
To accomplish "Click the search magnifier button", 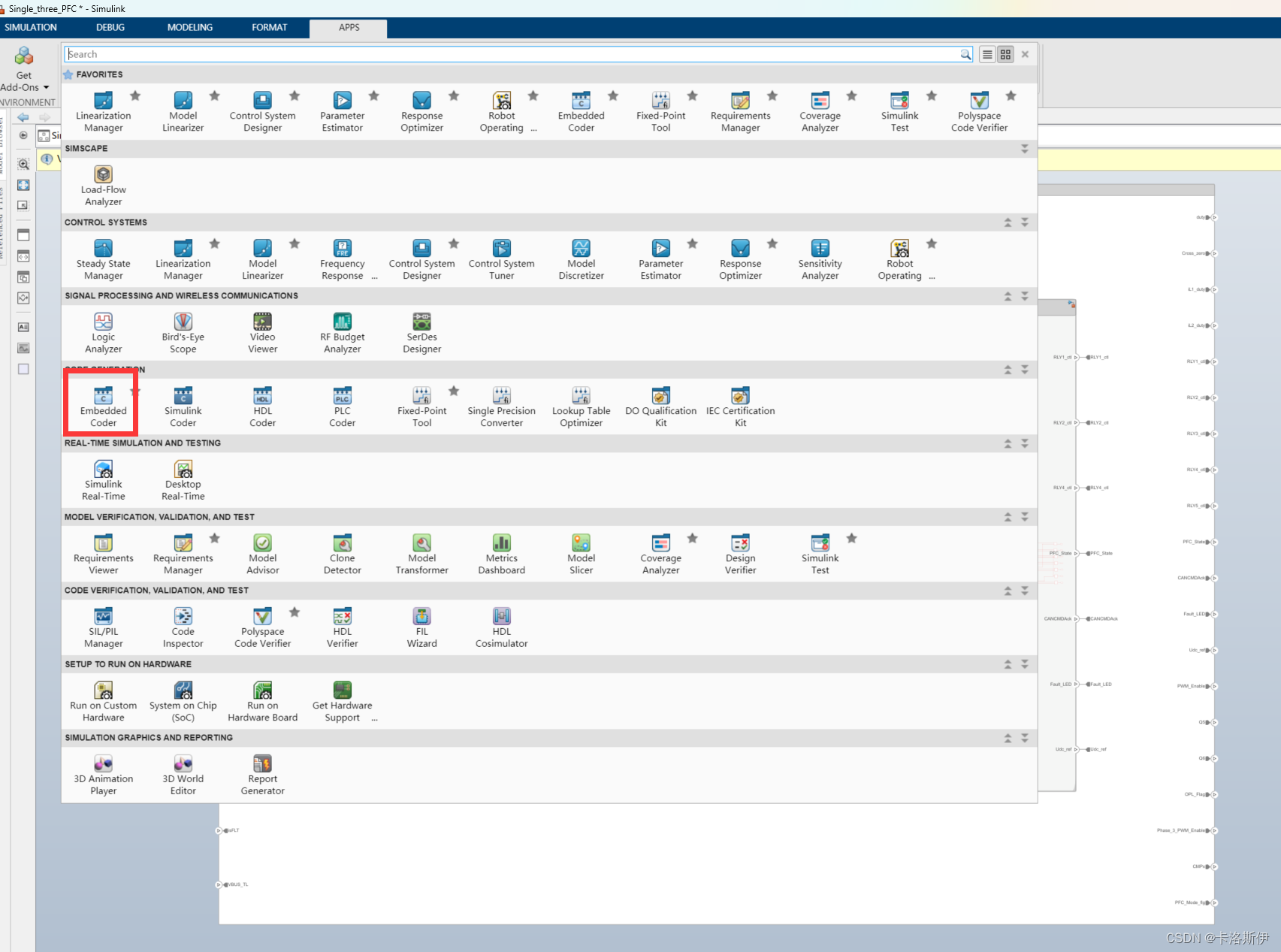I will coord(965,54).
